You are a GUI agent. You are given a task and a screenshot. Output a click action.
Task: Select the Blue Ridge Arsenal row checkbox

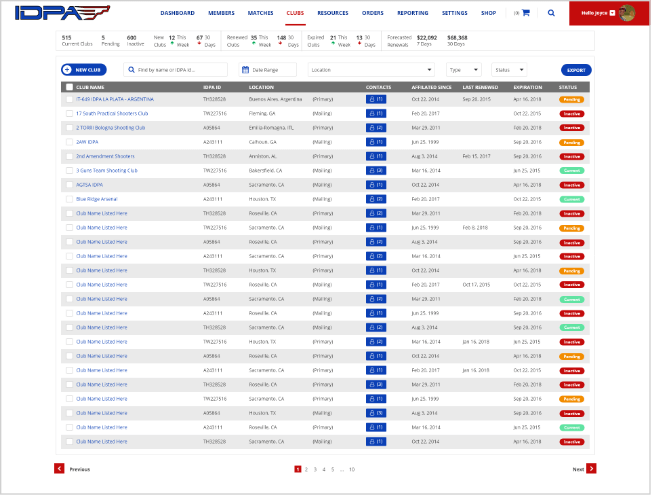69,199
